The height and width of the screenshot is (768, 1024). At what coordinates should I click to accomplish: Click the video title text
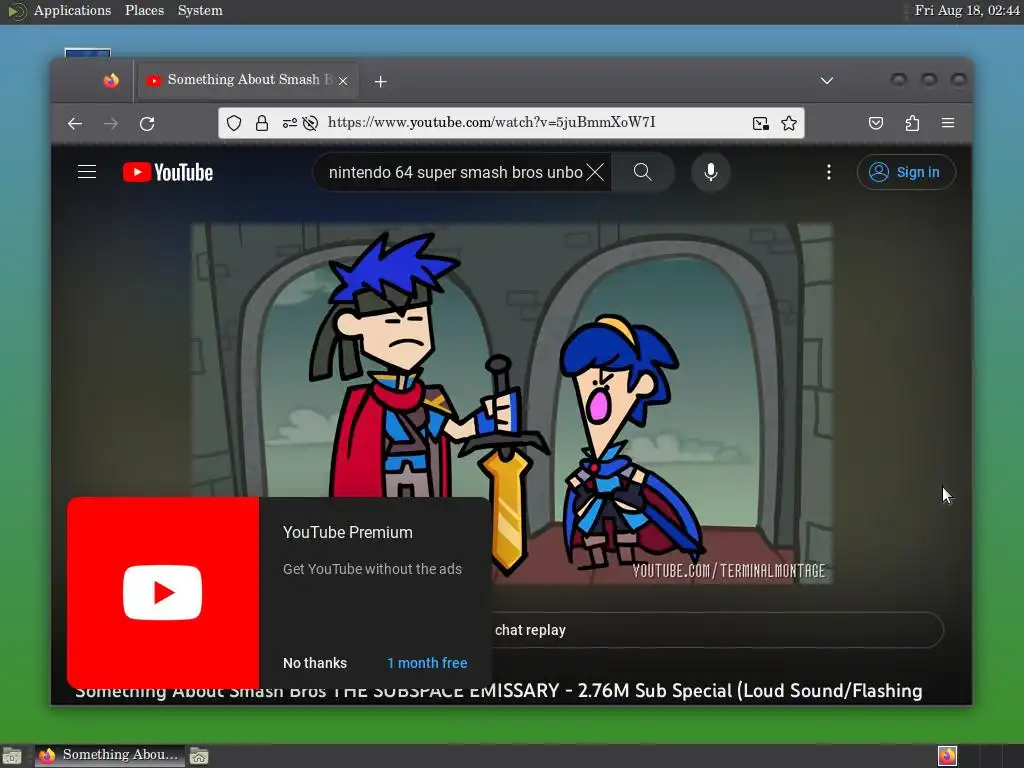point(498,691)
